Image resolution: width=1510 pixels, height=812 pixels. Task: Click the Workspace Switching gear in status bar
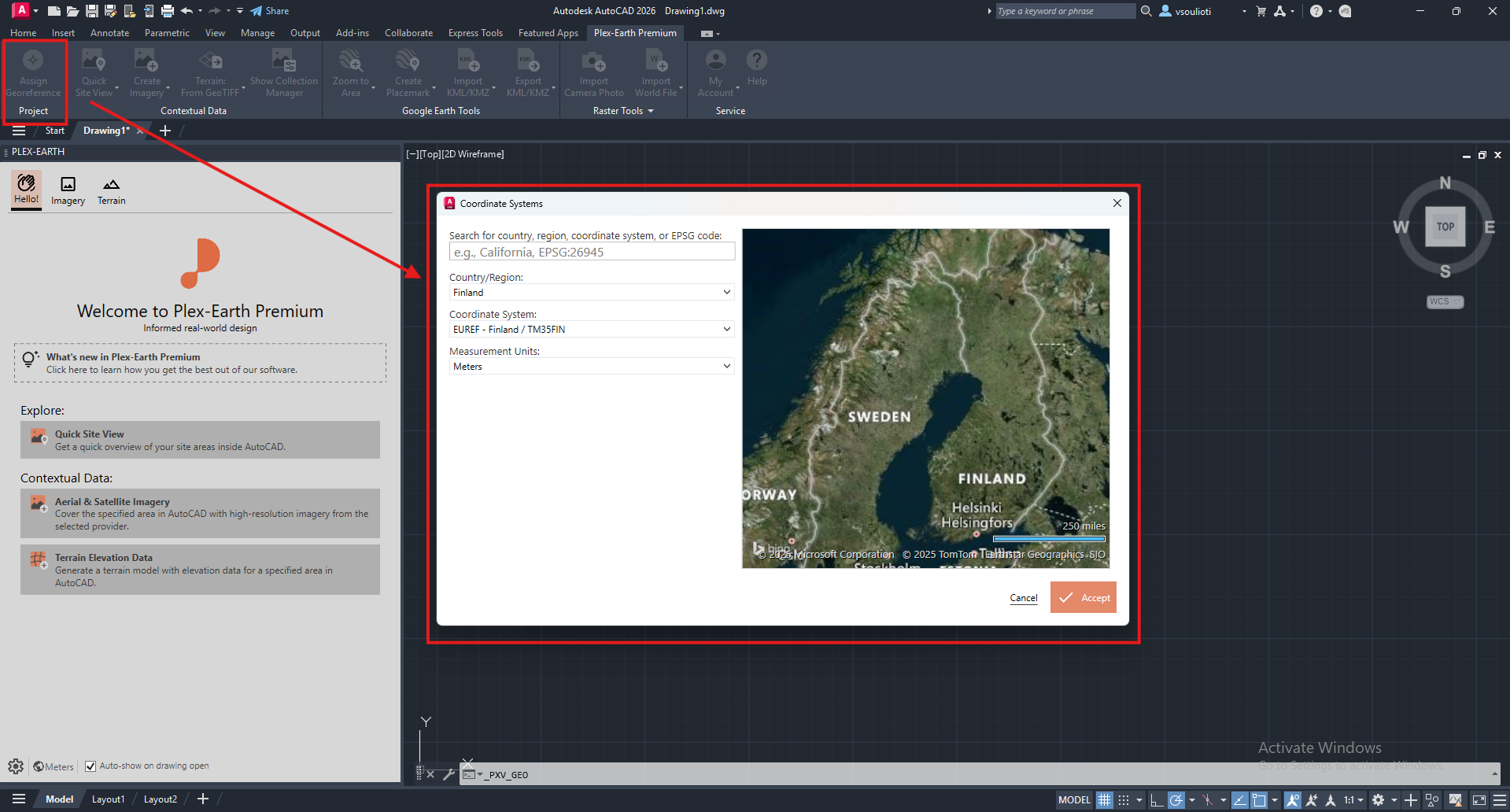coord(1378,799)
